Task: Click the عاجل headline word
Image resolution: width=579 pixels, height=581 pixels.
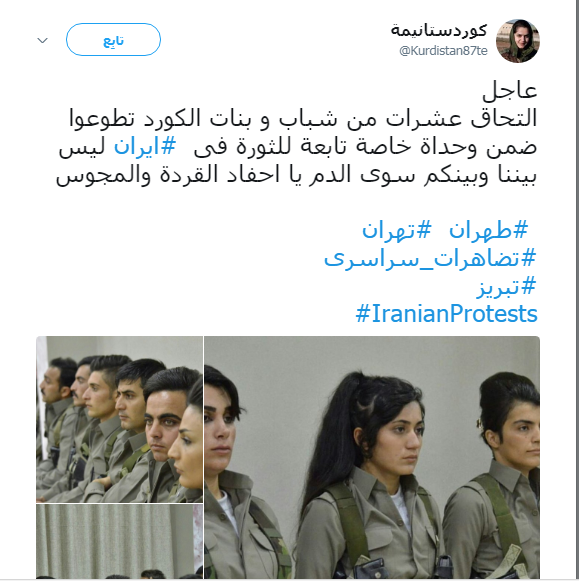Action: click(x=510, y=90)
